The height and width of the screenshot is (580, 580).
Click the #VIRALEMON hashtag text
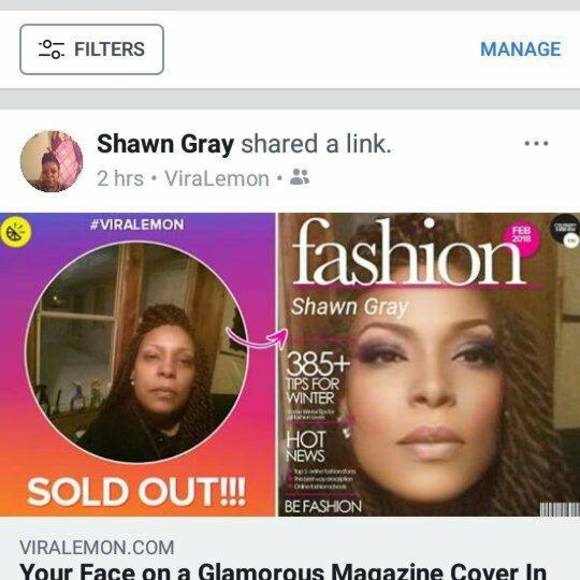[x=137, y=225]
